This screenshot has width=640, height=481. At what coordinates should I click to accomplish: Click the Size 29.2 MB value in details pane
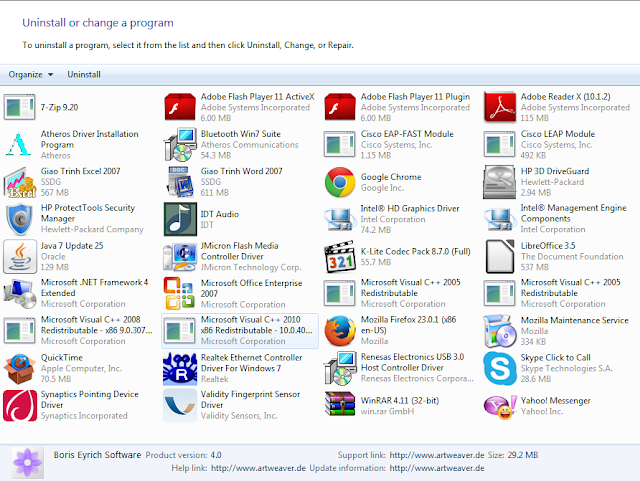point(522,455)
